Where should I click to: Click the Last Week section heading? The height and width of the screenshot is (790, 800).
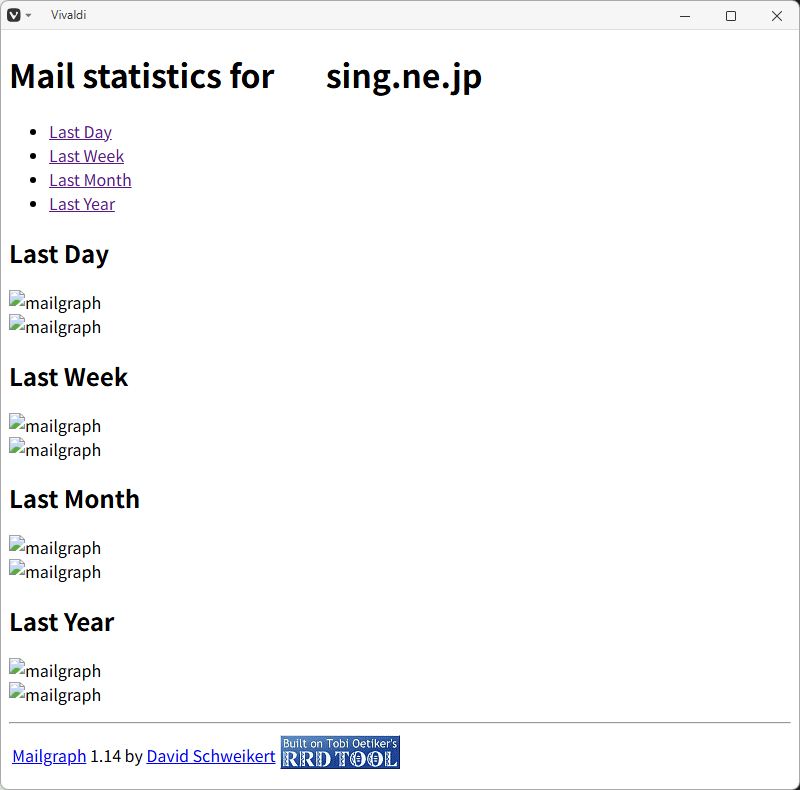point(69,377)
